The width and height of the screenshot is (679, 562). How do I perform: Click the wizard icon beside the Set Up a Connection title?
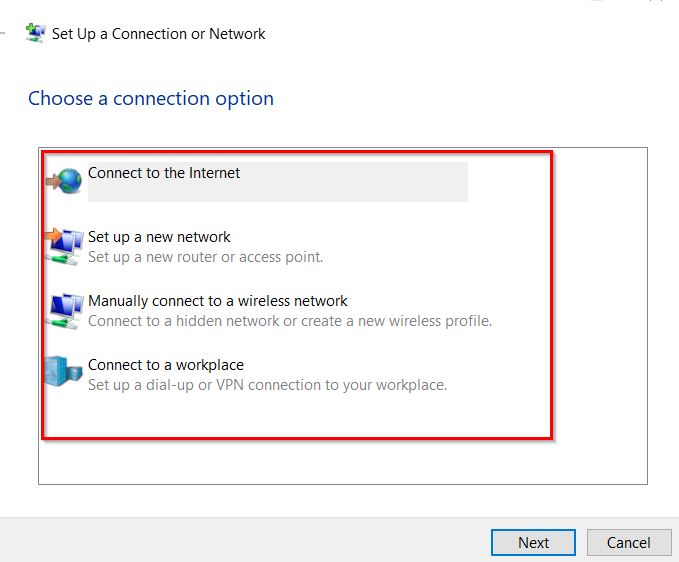click(x=36, y=33)
